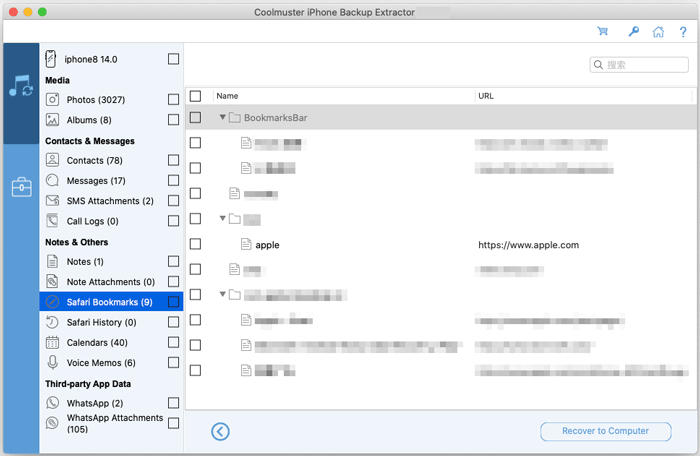Tick the Photos (3027) checkbox
The image size is (700, 456).
[174, 99]
